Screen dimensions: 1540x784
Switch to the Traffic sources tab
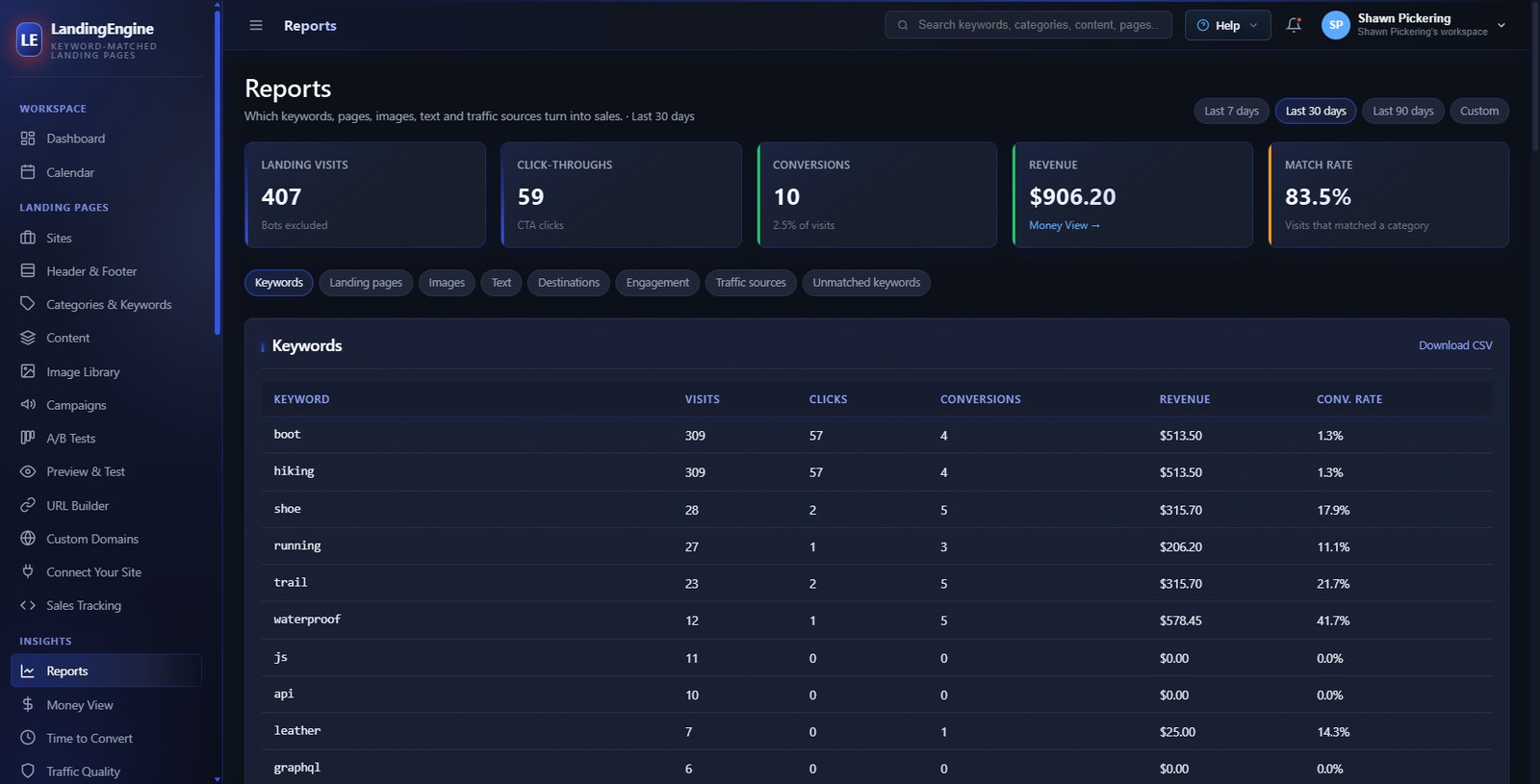pos(751,283)
